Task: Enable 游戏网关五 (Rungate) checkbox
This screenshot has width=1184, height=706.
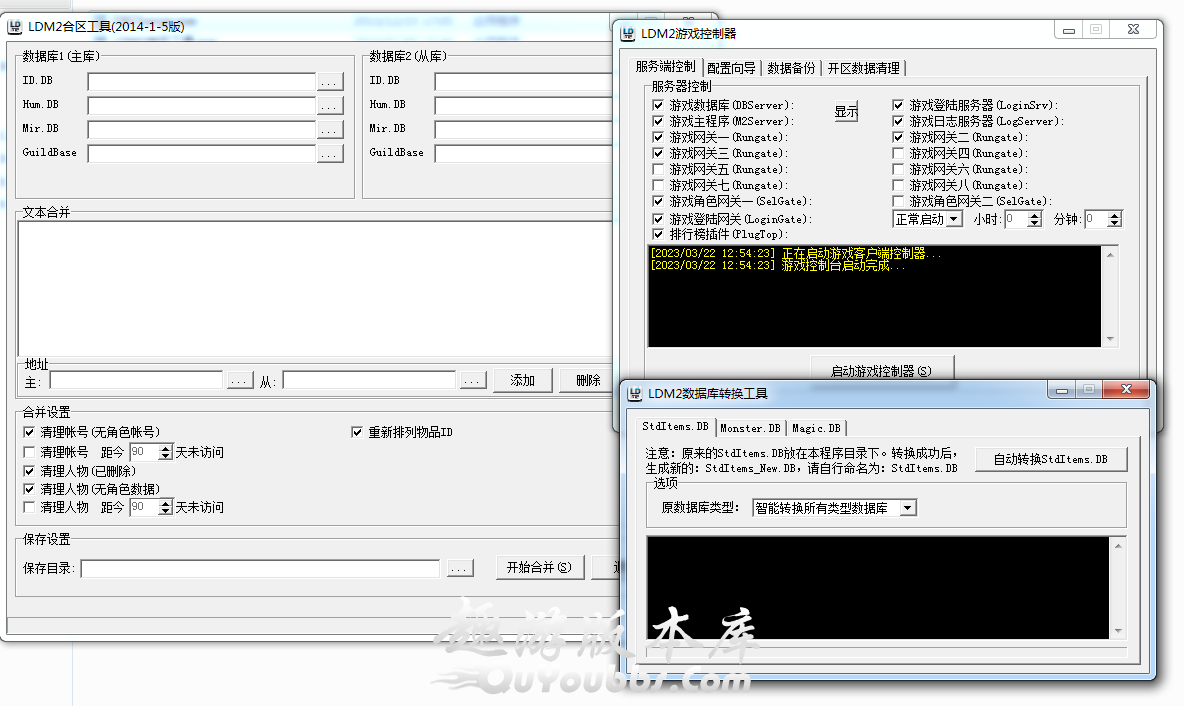Action: tap(658, 170)
